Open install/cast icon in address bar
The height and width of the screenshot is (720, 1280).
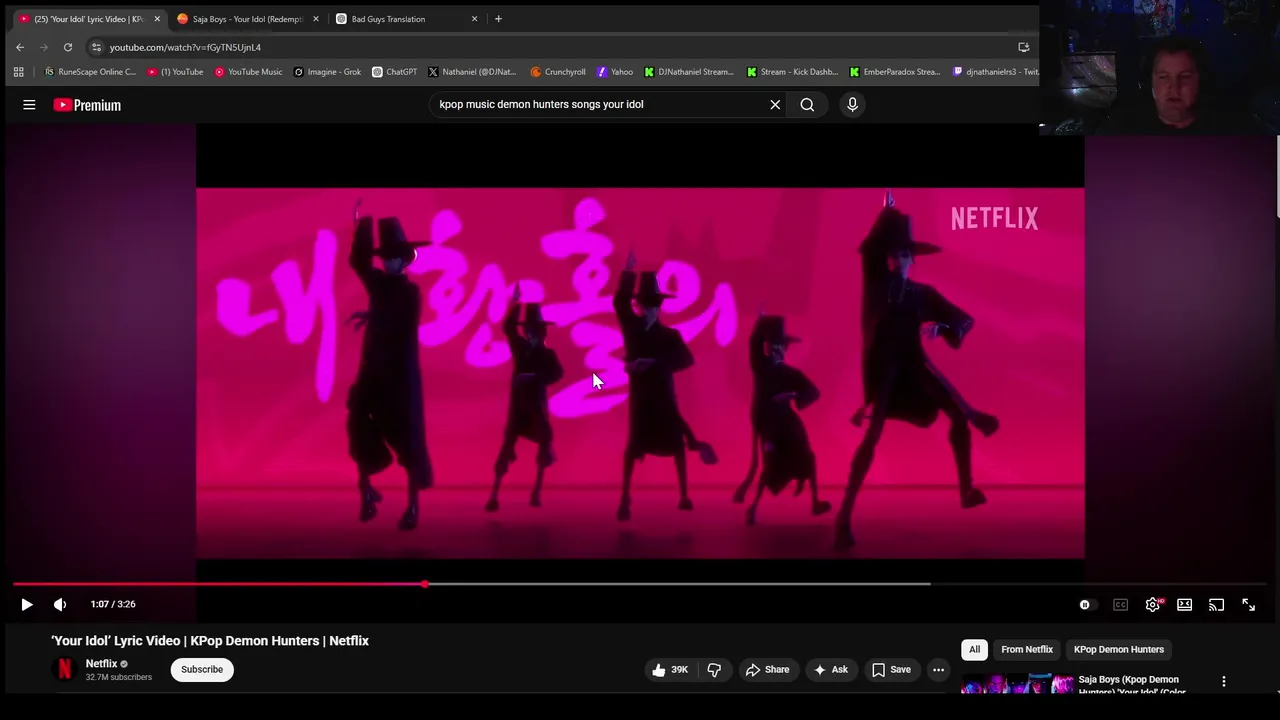(x=1023, y=47)
